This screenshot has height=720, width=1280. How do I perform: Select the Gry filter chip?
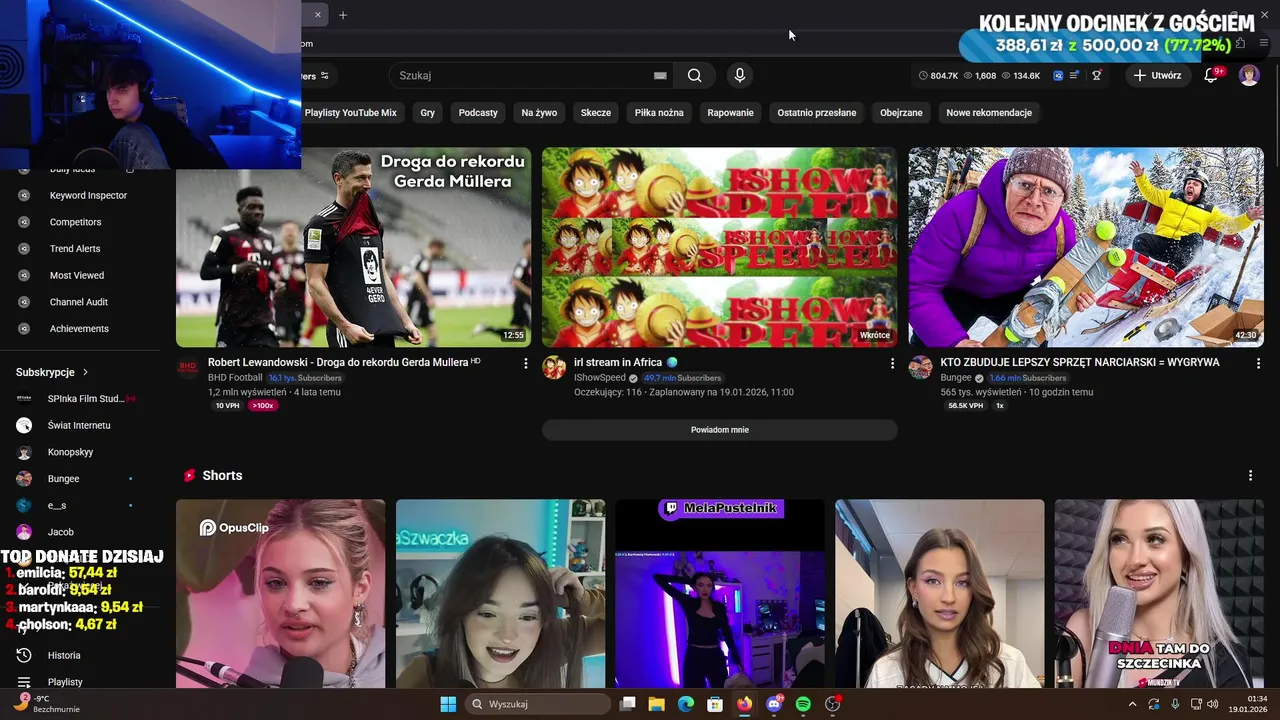click(428, 113)
